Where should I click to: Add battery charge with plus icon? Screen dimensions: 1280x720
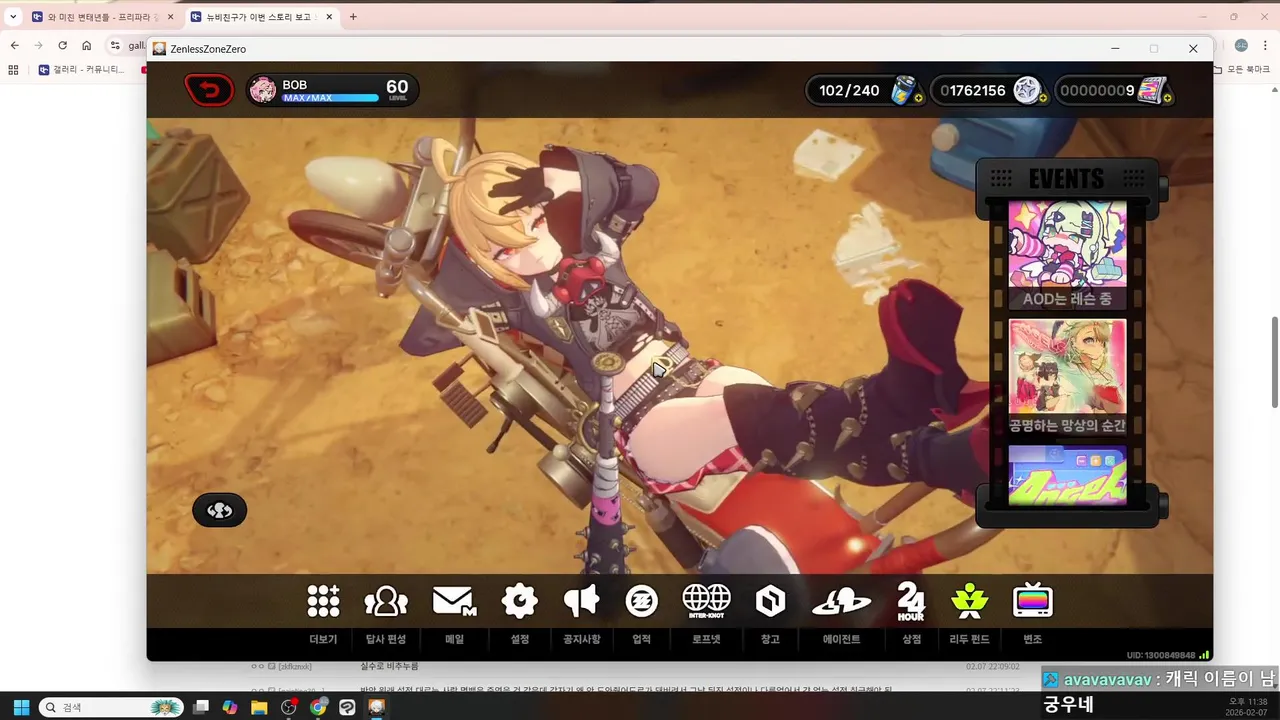(918, 98)
